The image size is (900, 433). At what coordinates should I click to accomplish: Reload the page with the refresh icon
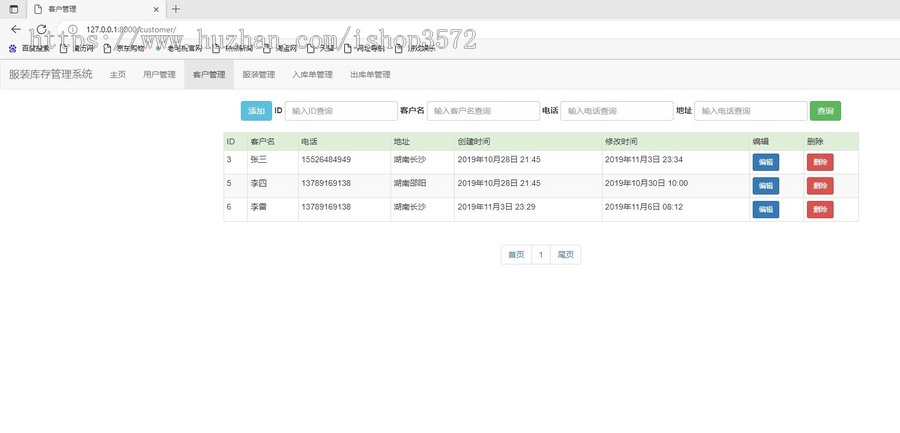(x=41, y=29)
